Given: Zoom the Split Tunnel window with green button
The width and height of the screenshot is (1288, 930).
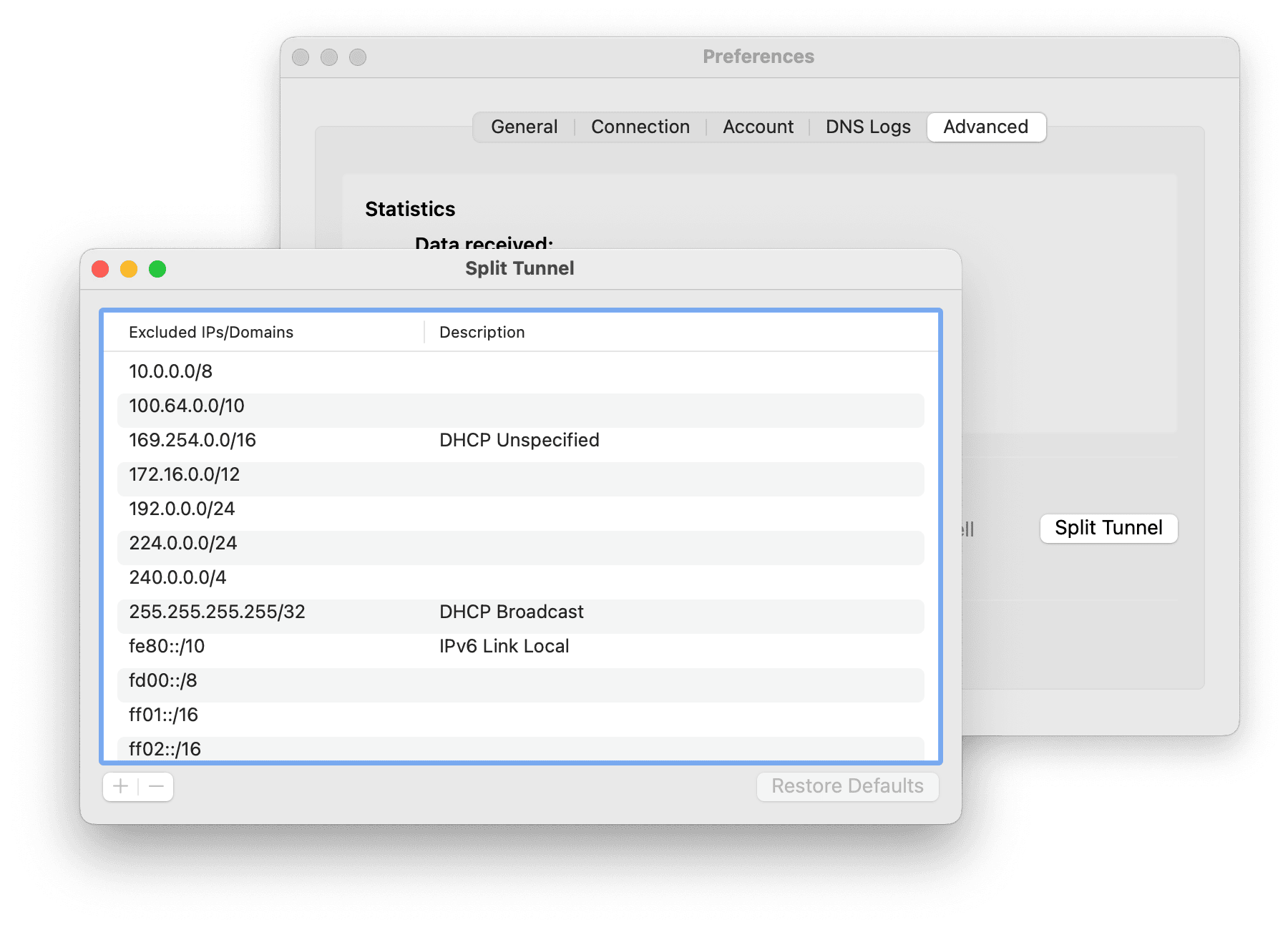Looking at the screenshot, I should pyautogui.click(x=157, y=269).
